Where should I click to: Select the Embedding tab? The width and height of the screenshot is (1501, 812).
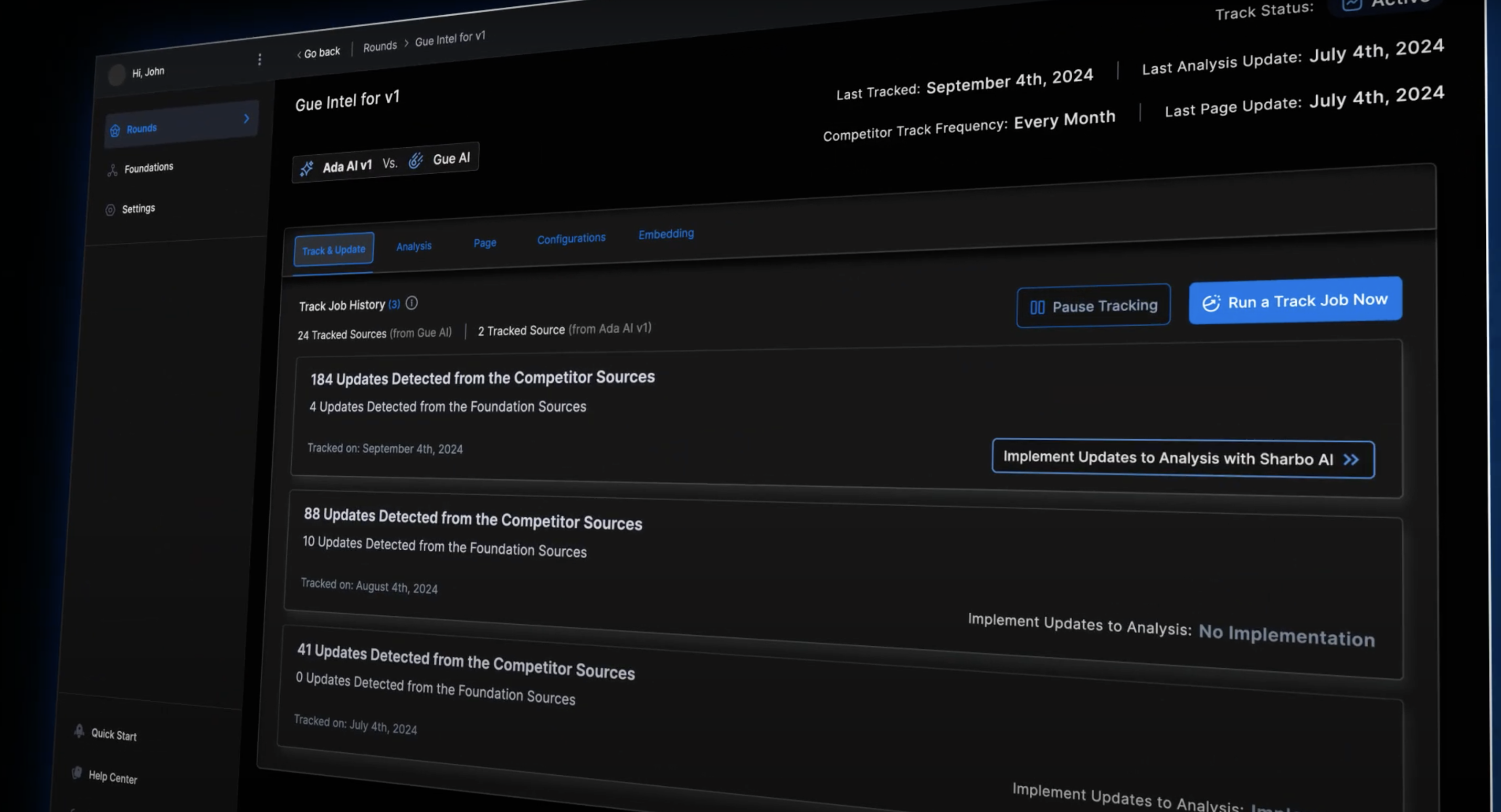tap(665, 234)
